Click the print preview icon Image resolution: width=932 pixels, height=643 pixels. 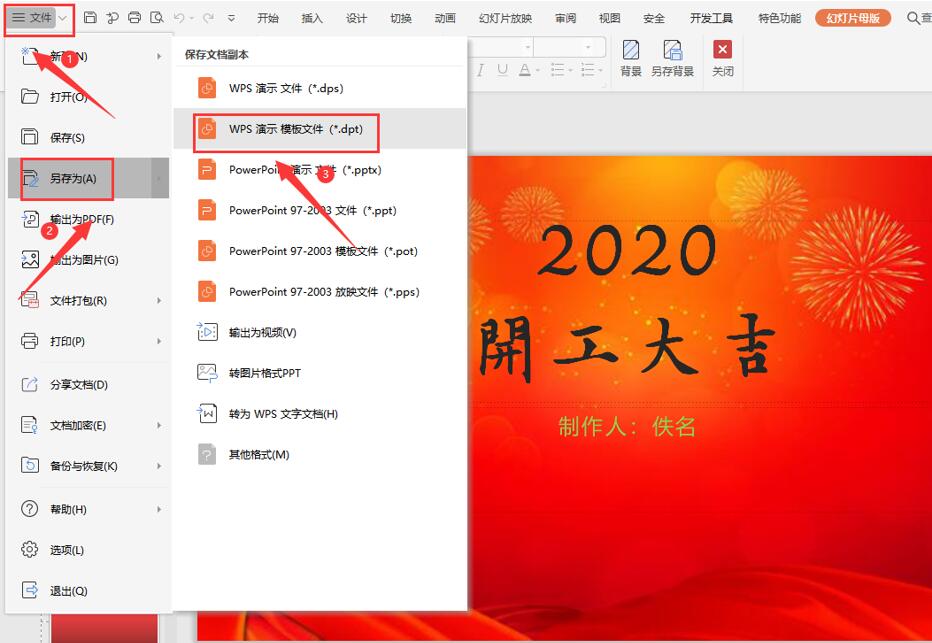[x=157, y=18]
